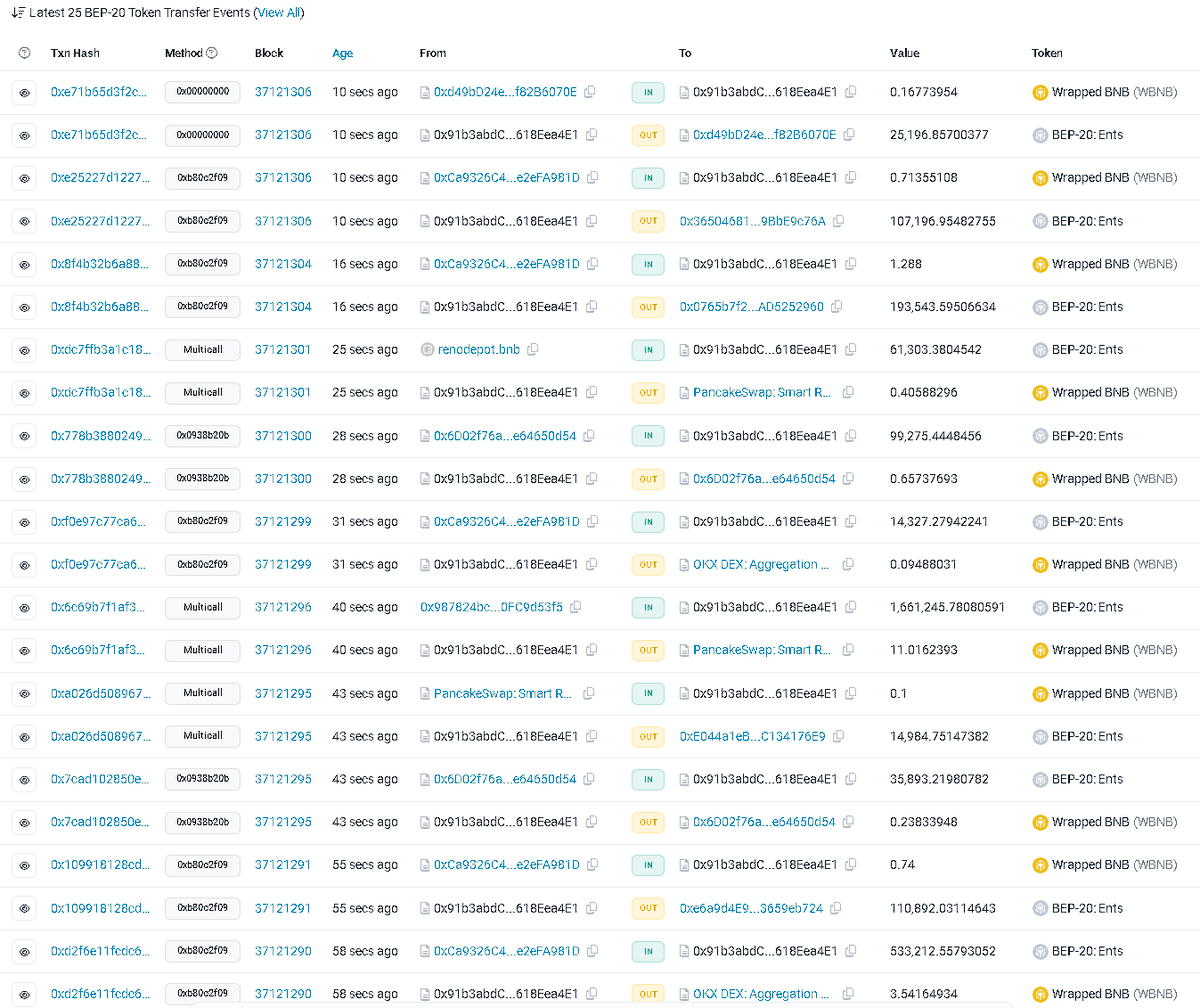Open quick view for row with value 61,303.3804542
The width and height of the screenshot is (1200, 1008).
coord(24,350)
